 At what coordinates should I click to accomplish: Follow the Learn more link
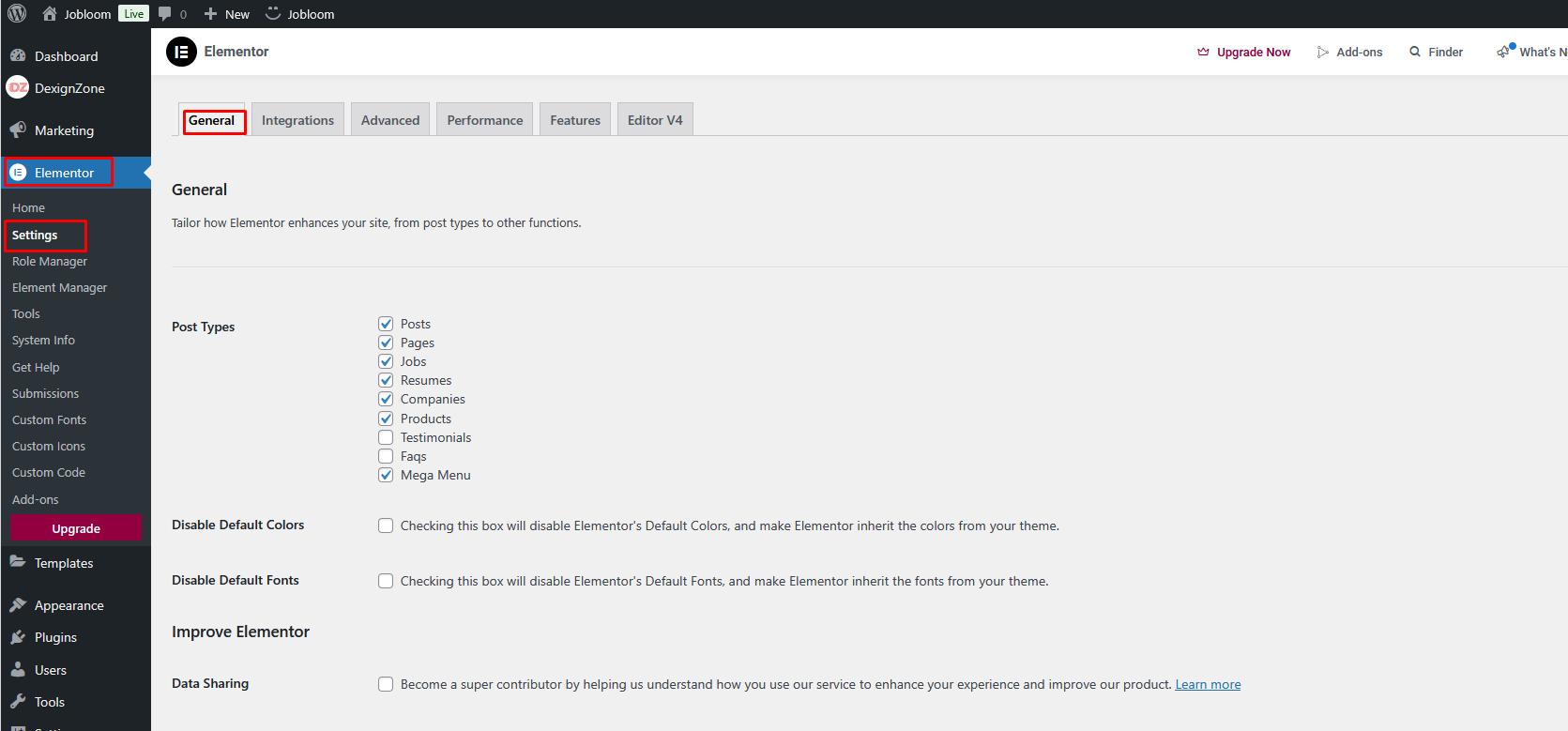click(x=1208, y=684)
